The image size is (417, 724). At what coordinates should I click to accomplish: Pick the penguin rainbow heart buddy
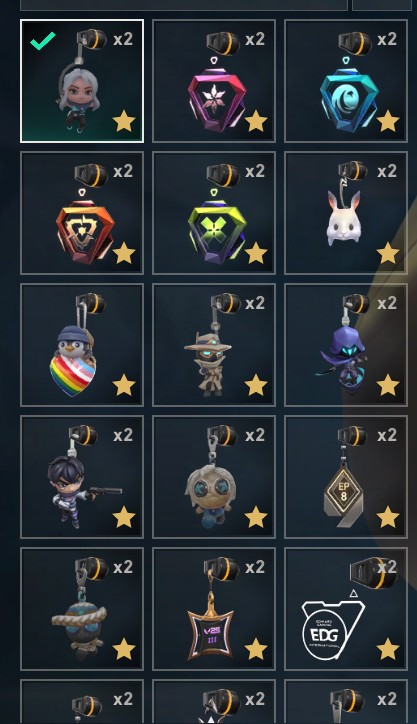pos(82,345)
